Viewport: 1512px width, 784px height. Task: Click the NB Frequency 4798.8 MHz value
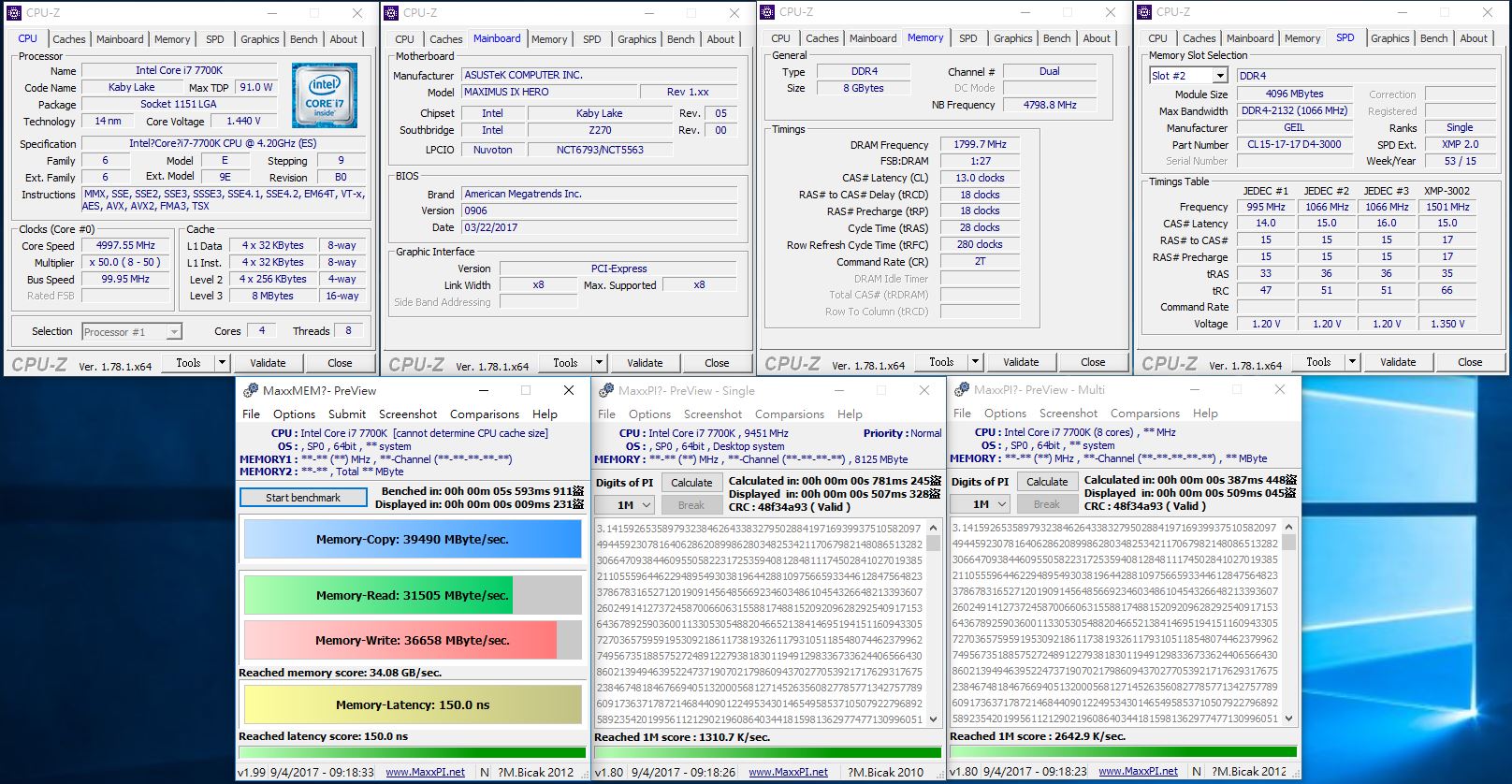click(1050, 105)
